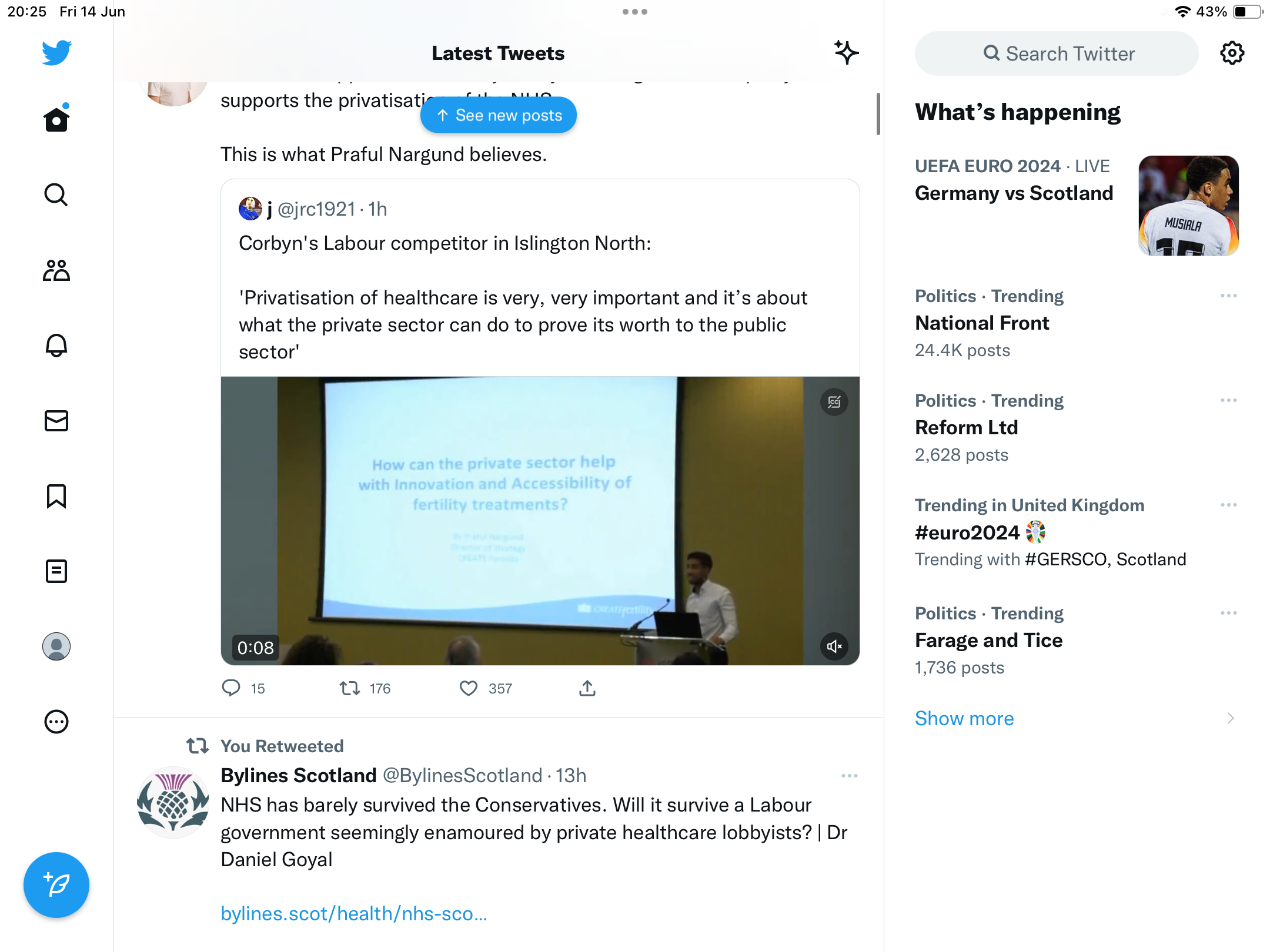Open bylines.scot/health link
Image resolution: width=1270 pixels, height=952 pixels.
pos(354,914)
